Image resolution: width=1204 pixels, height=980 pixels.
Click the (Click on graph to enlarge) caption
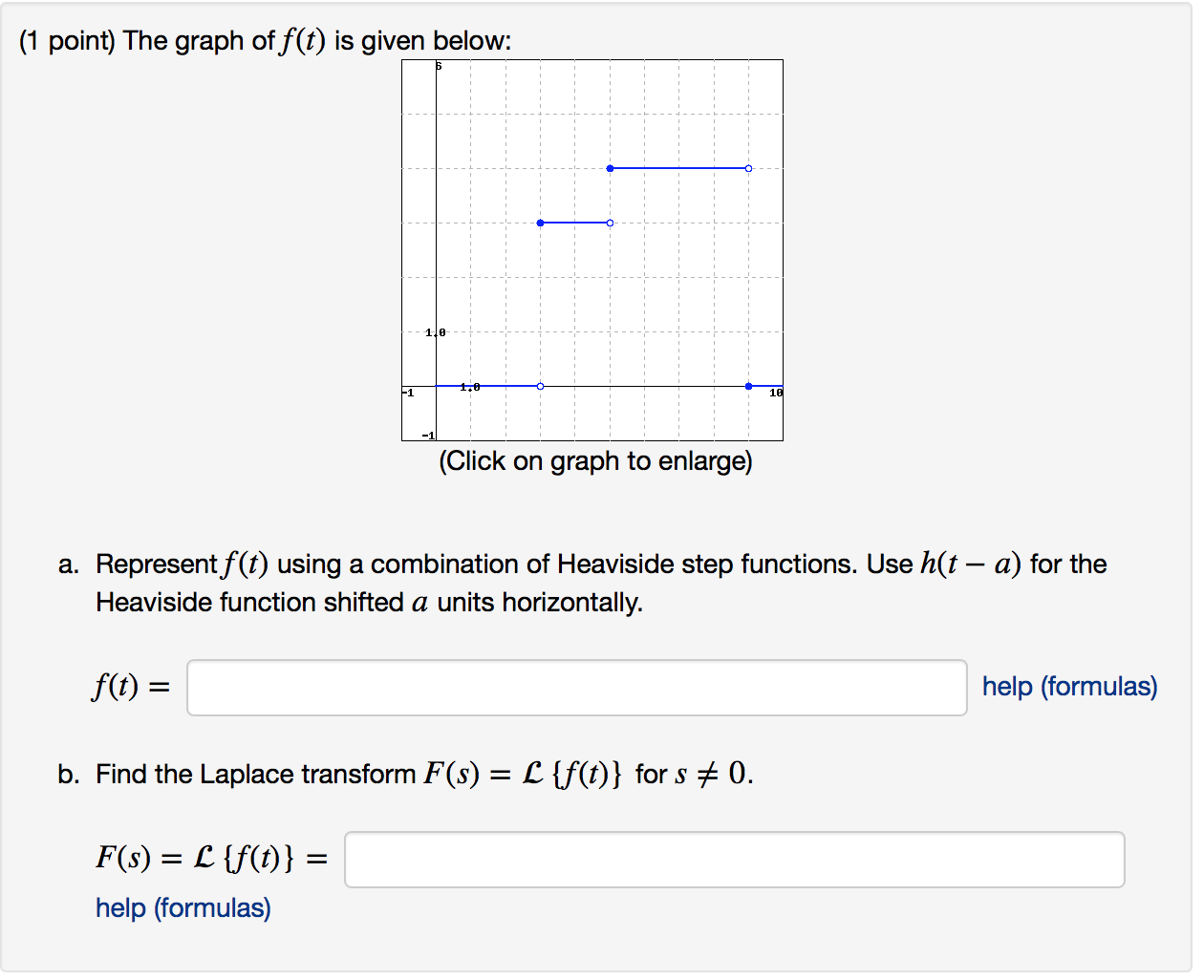(594, 460)
